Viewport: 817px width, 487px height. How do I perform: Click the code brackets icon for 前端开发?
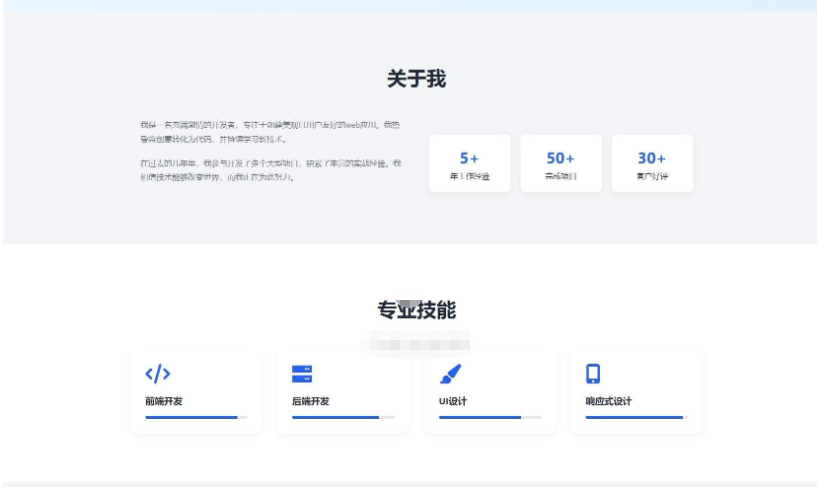[157, 373]
